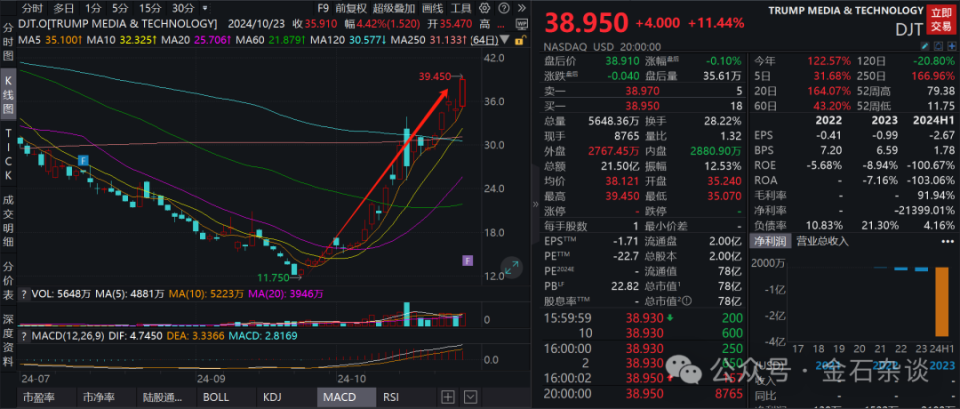Switch to 多日 timeframe
This screenshot has height=409, width=960.
(64, 9)
